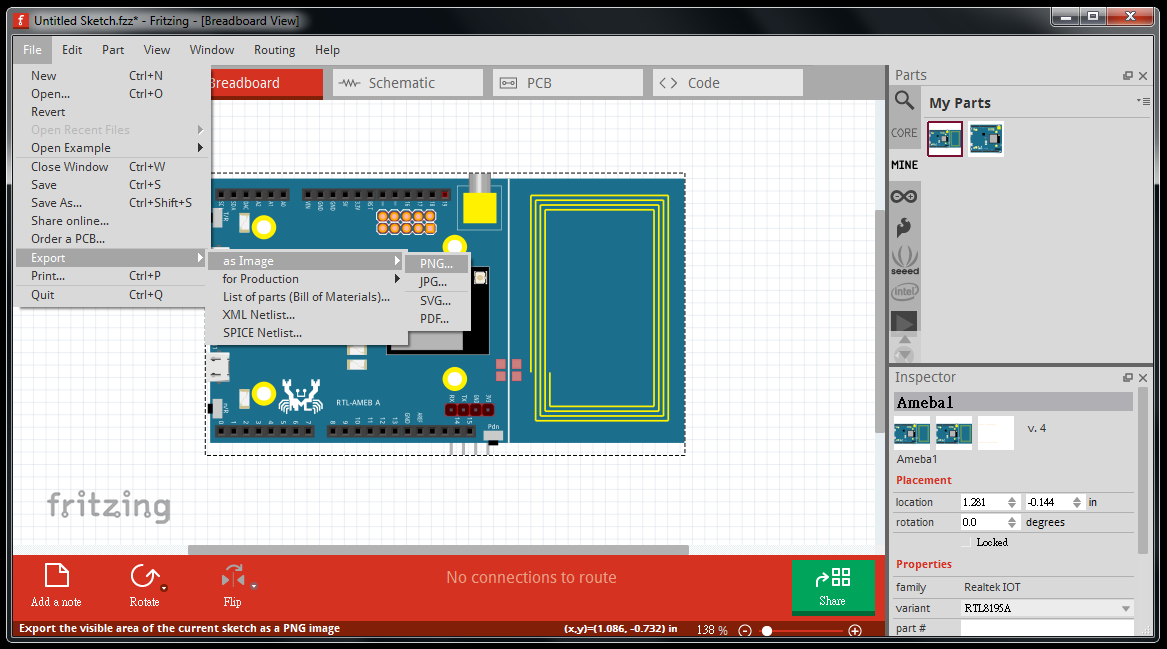Expand the for Production submenu
Viewport: 1167px width, 649px height.
306,279
